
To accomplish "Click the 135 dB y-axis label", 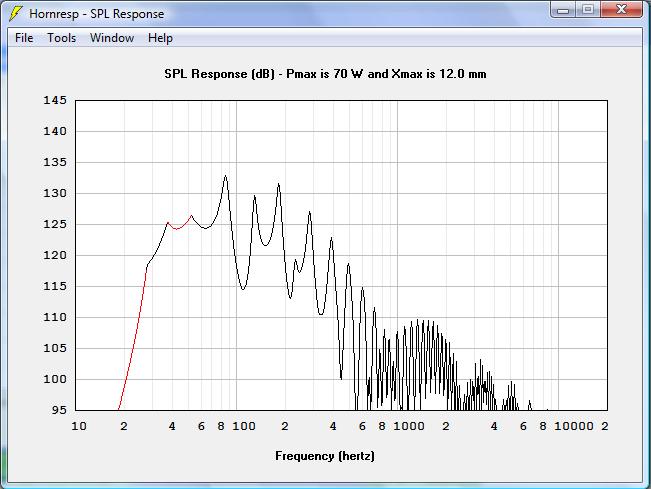I will 55,162.
